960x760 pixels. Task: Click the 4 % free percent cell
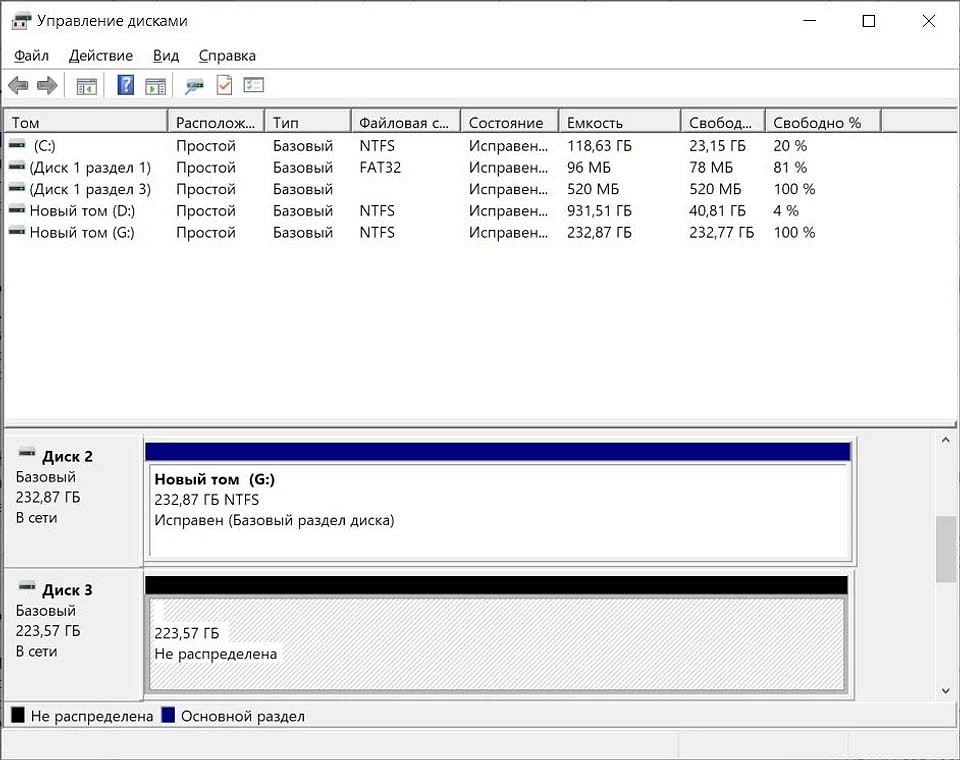[x=786, y=211]
